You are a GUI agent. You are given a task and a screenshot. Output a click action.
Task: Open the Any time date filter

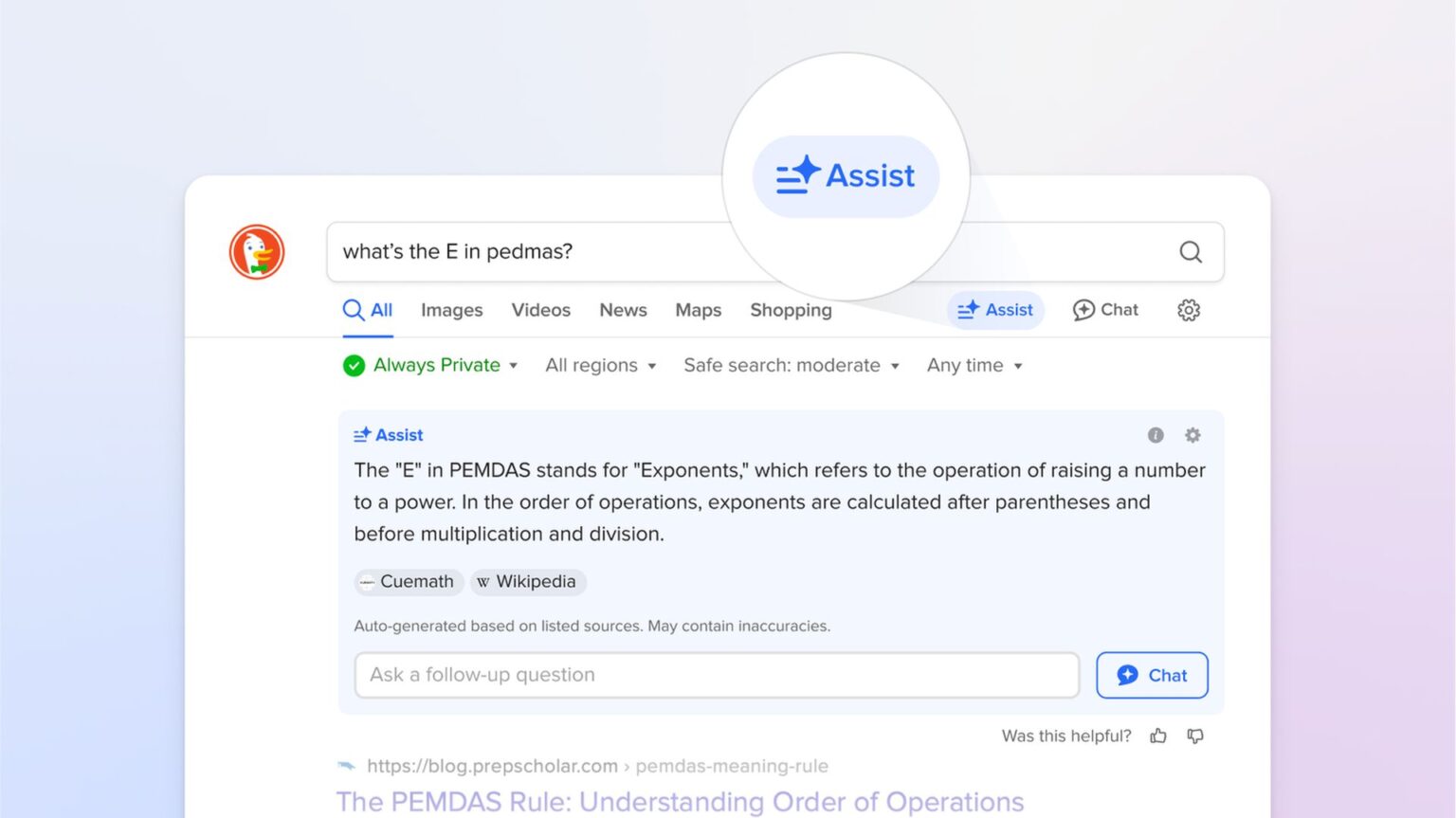974,365
